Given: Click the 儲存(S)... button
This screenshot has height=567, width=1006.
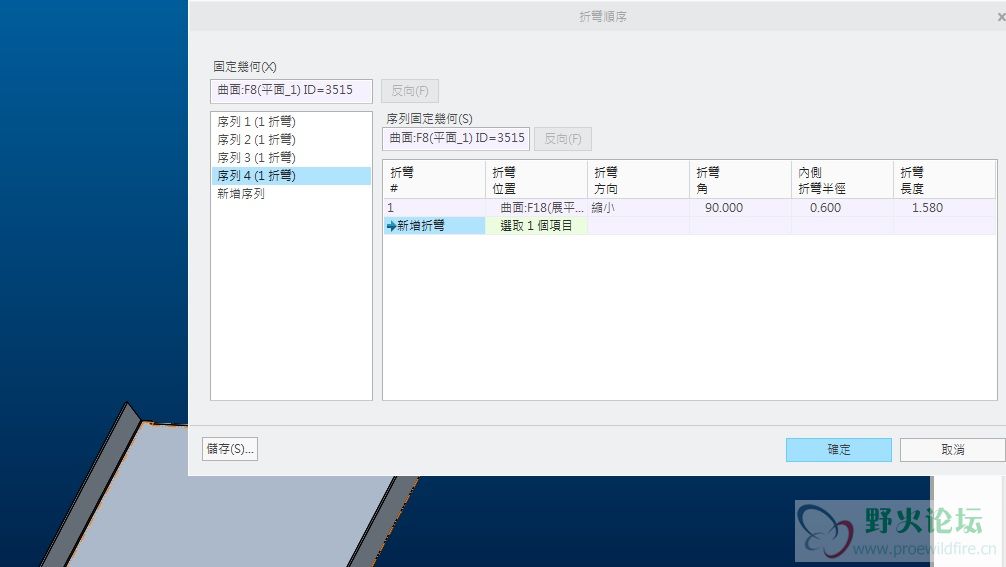Looking at the screenshot, I should click(230, 449).
